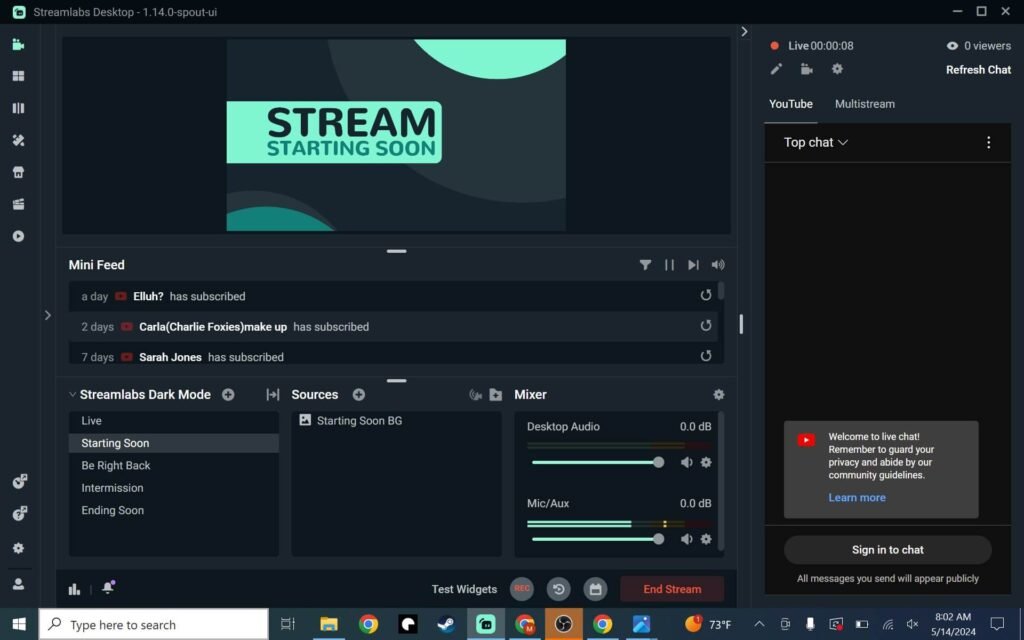The image size is (1024, 640).
Task: Click the save replay button
Action: pyautogui.click(x=596, y=589)
